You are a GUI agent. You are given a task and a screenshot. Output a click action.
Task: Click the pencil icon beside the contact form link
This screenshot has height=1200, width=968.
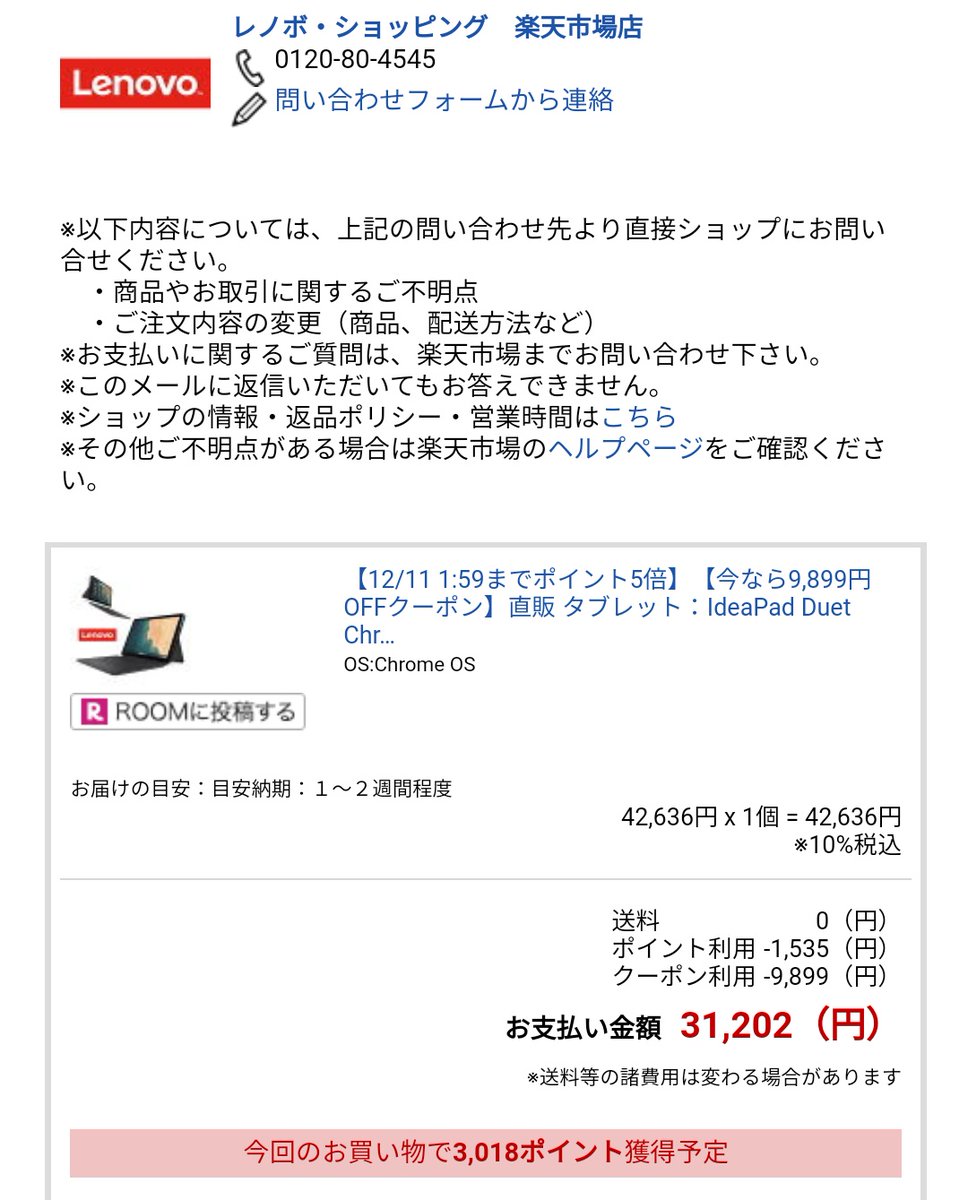pyautogui.click(x=250, y=106)
